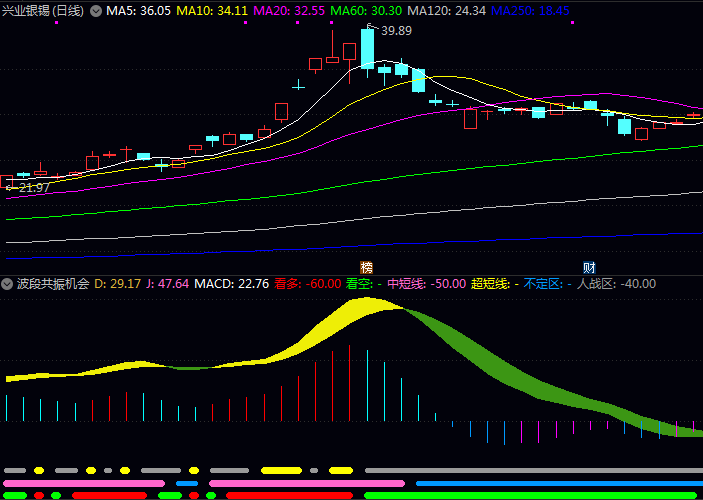703x500 pixels.
Task: Select the 兴业银锡(日线) stock title
Action: [x=43, y=11]
